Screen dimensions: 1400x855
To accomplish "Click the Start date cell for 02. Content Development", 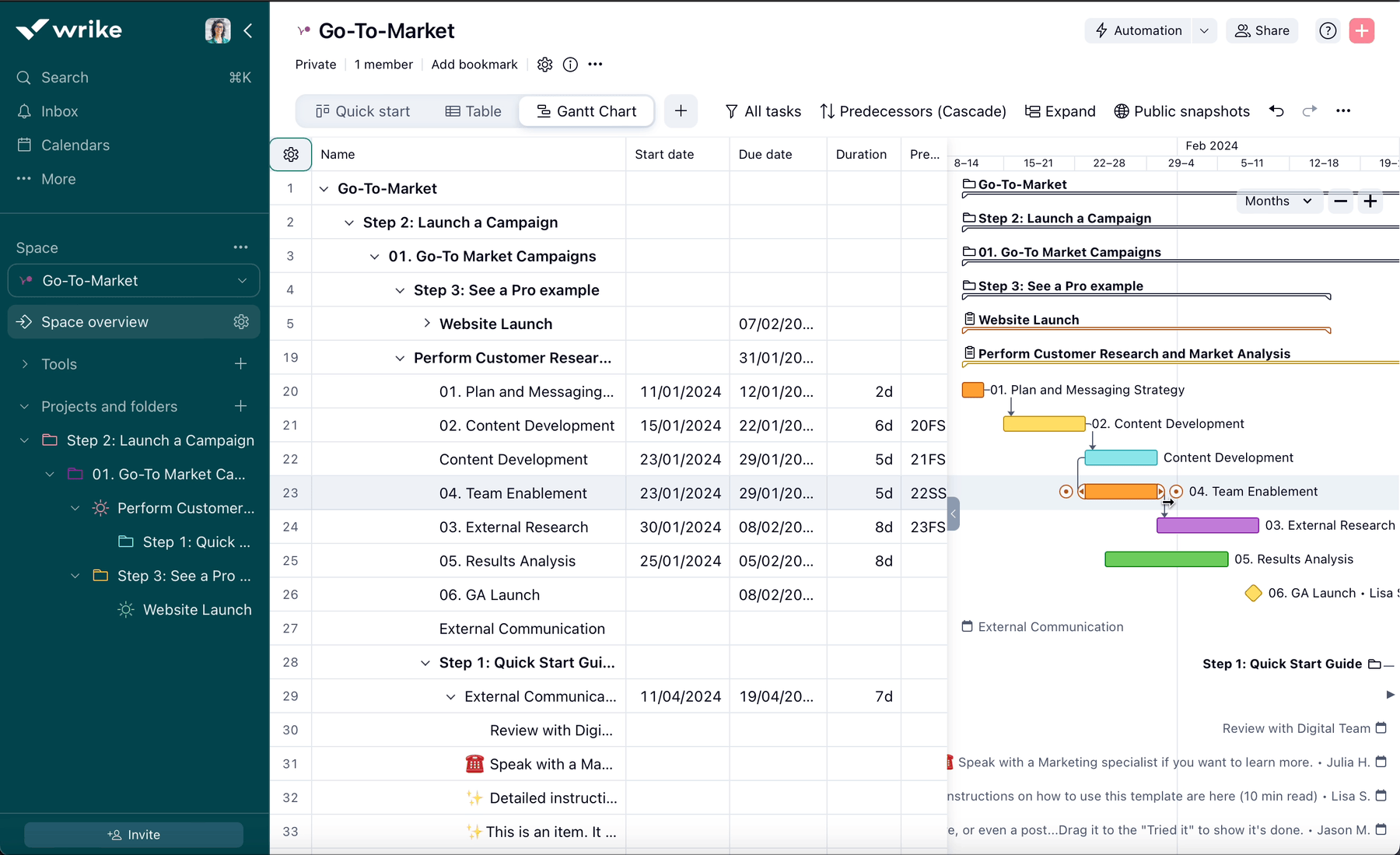I will tap(679, 425).
